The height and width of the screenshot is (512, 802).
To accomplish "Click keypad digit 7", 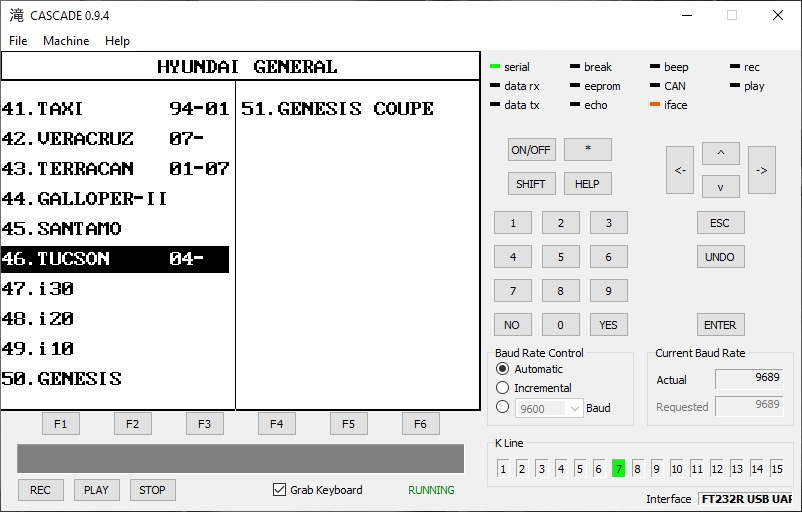I will click(513, 291).
